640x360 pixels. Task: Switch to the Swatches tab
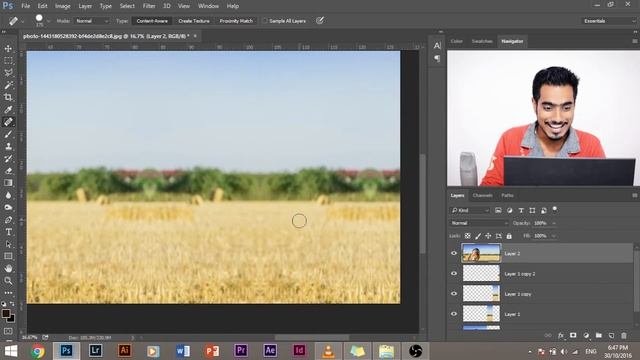[x=482, y=41]
